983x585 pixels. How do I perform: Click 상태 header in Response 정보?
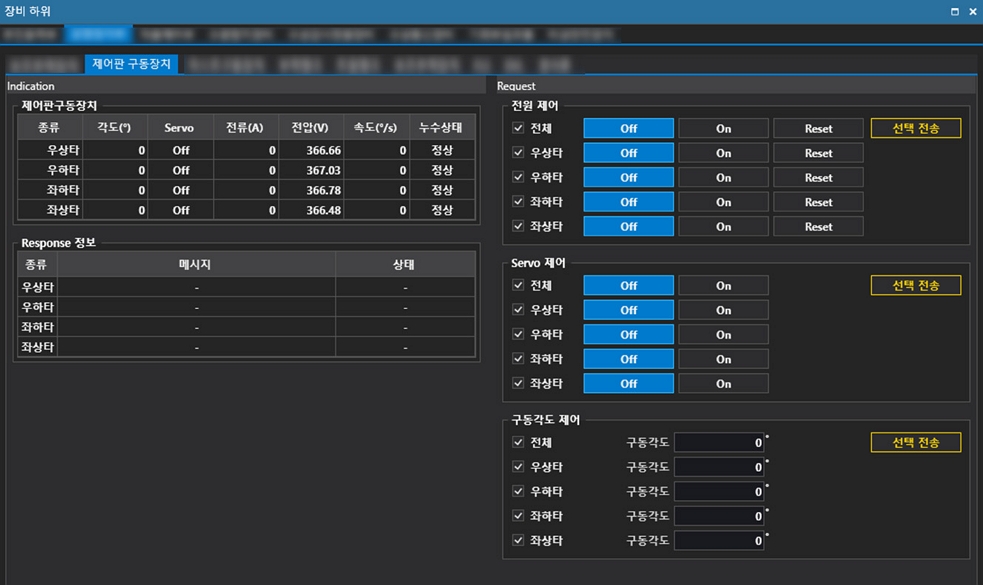[x=404, y=264]
